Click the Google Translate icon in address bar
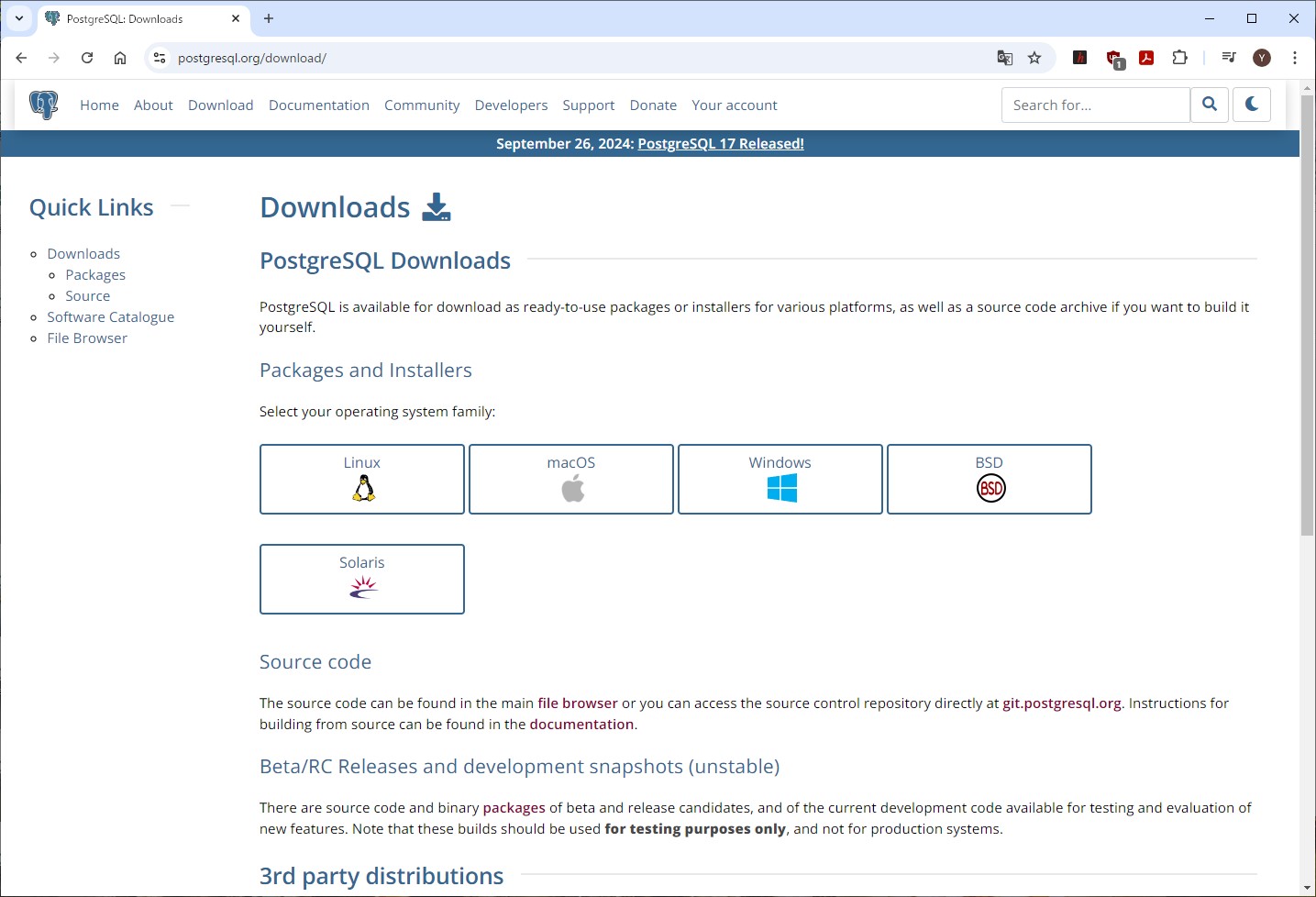 coord(1004,57)
